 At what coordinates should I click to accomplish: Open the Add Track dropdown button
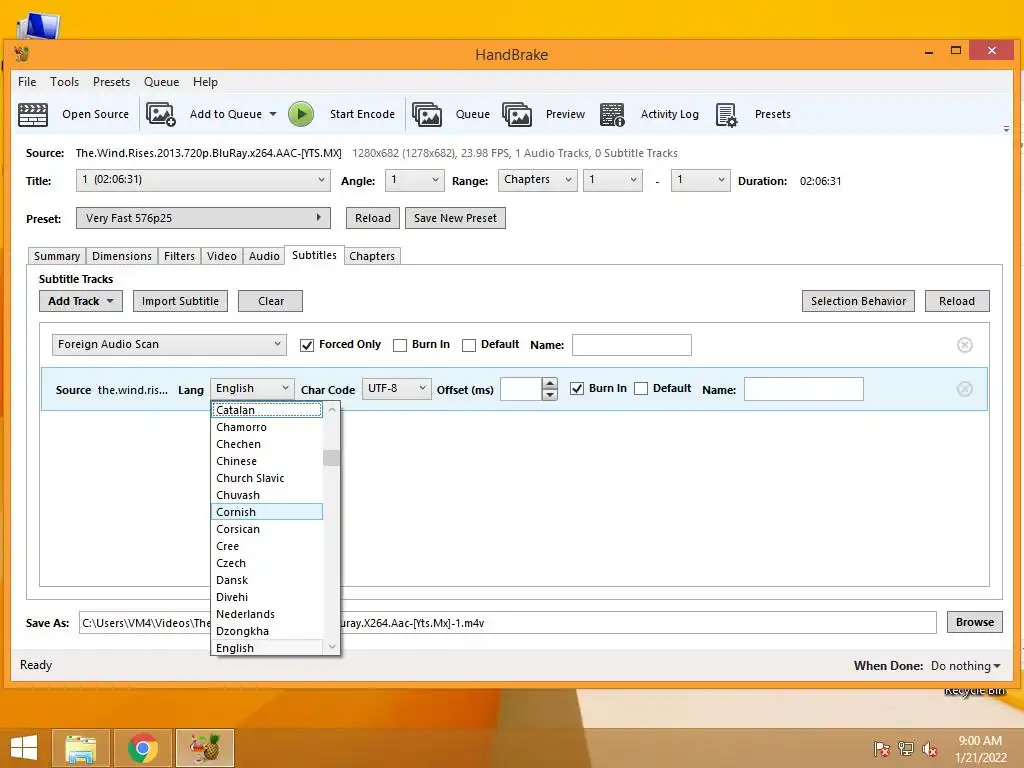click(x=81, y=301)
